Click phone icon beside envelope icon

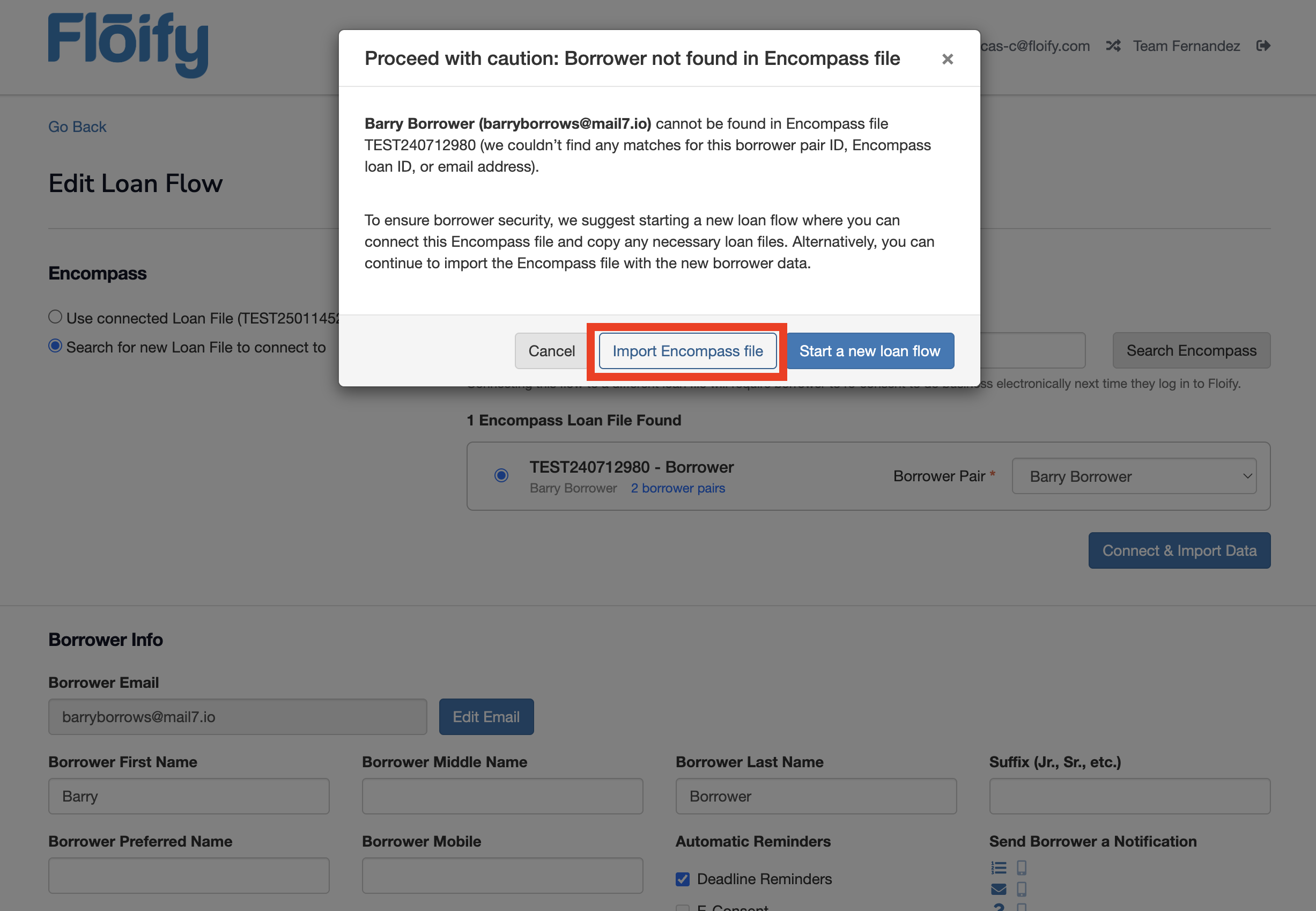click(1022, 889)
